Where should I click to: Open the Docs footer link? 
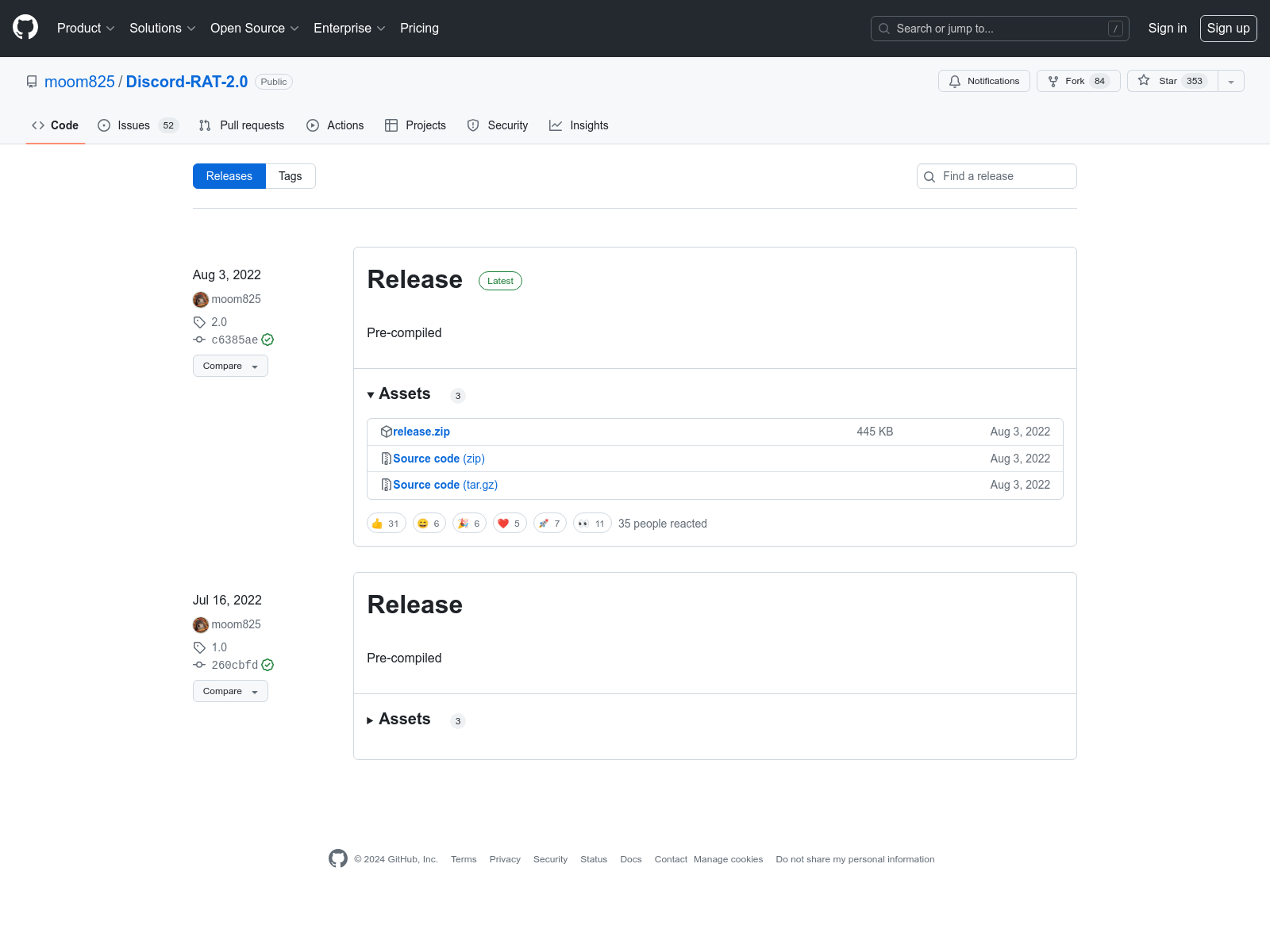[631, 859]
